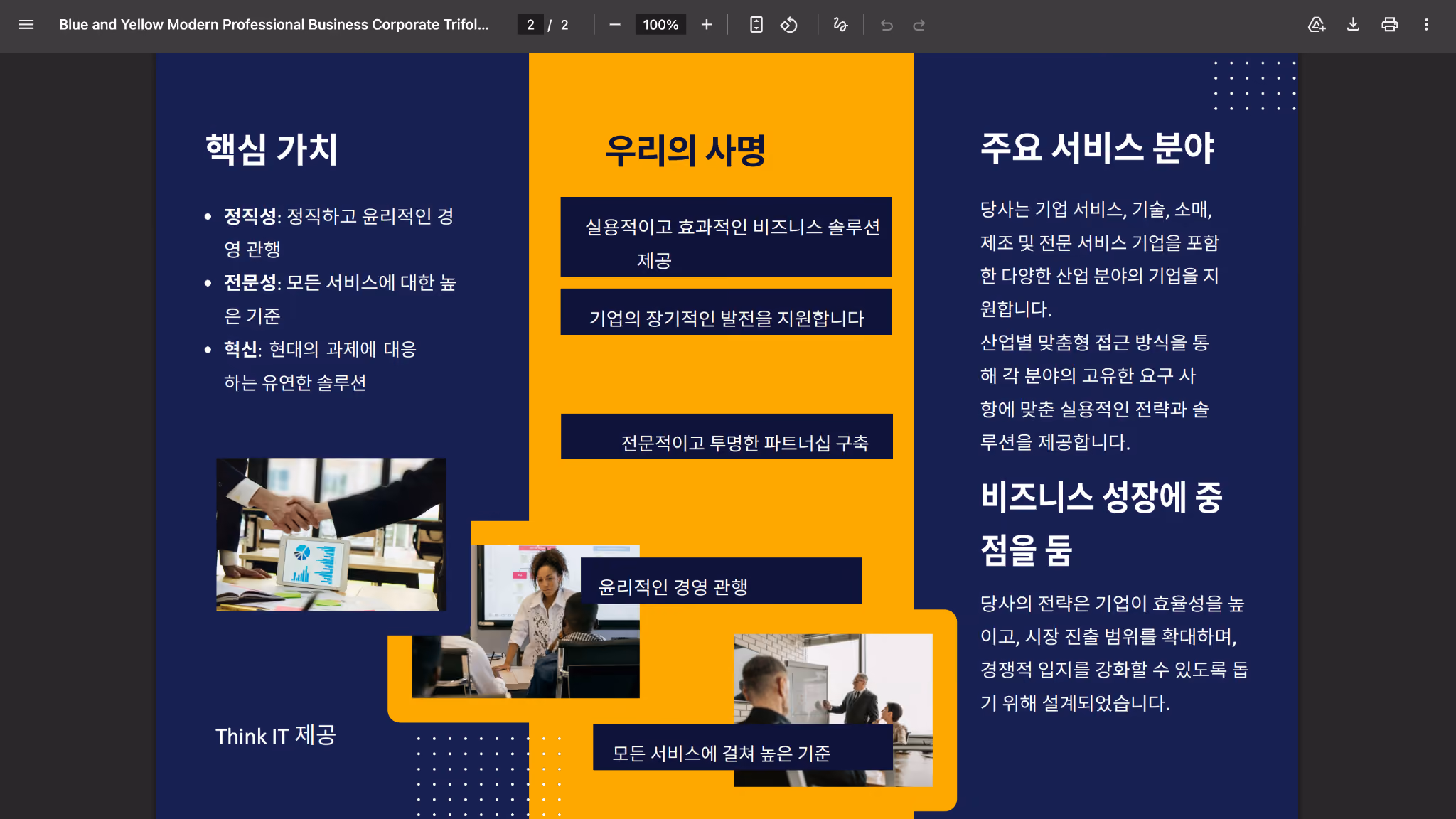Click the '주요 서비스 분야' heading

point(1098,148)
